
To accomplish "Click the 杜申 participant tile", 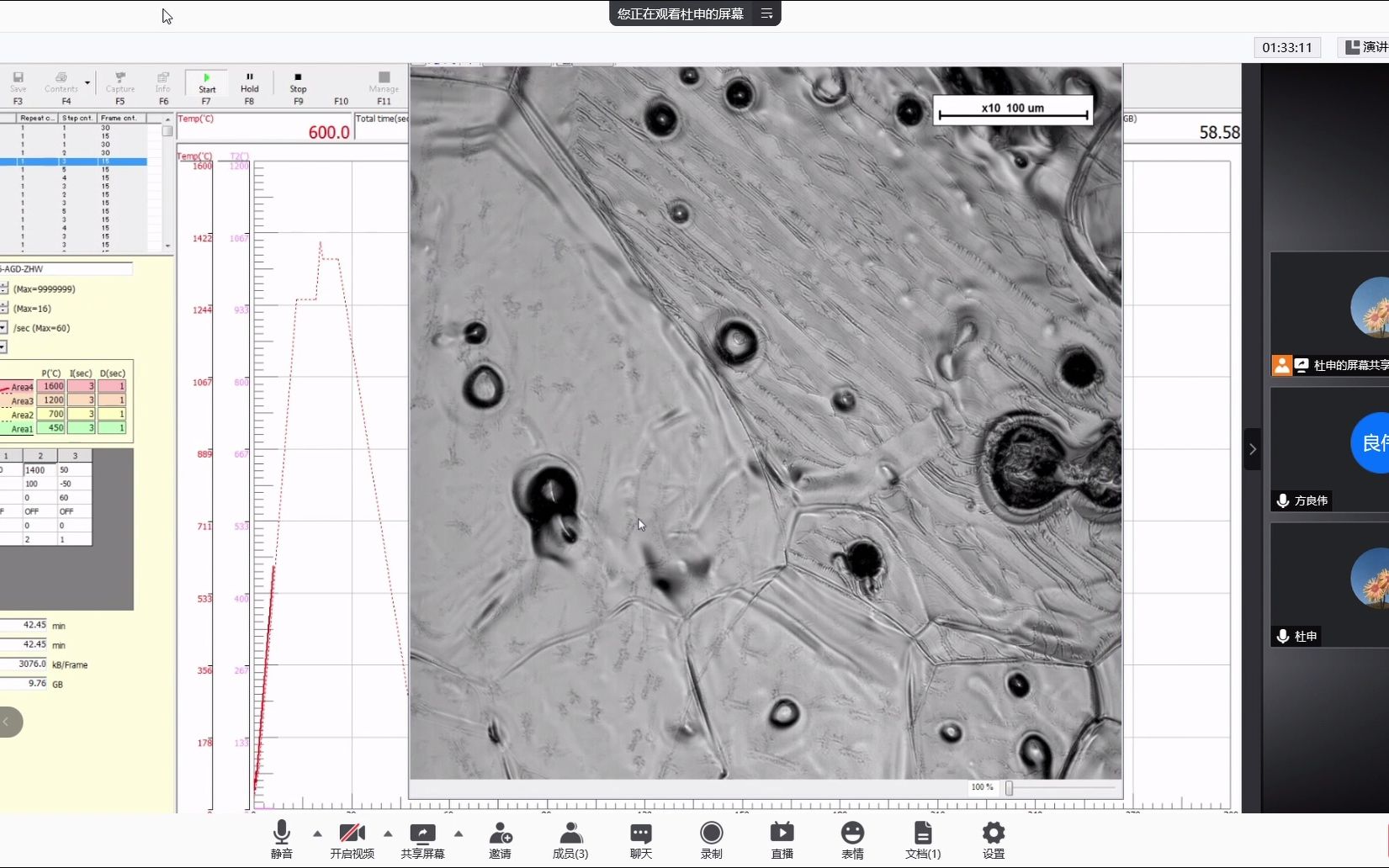I will 1329,585.
